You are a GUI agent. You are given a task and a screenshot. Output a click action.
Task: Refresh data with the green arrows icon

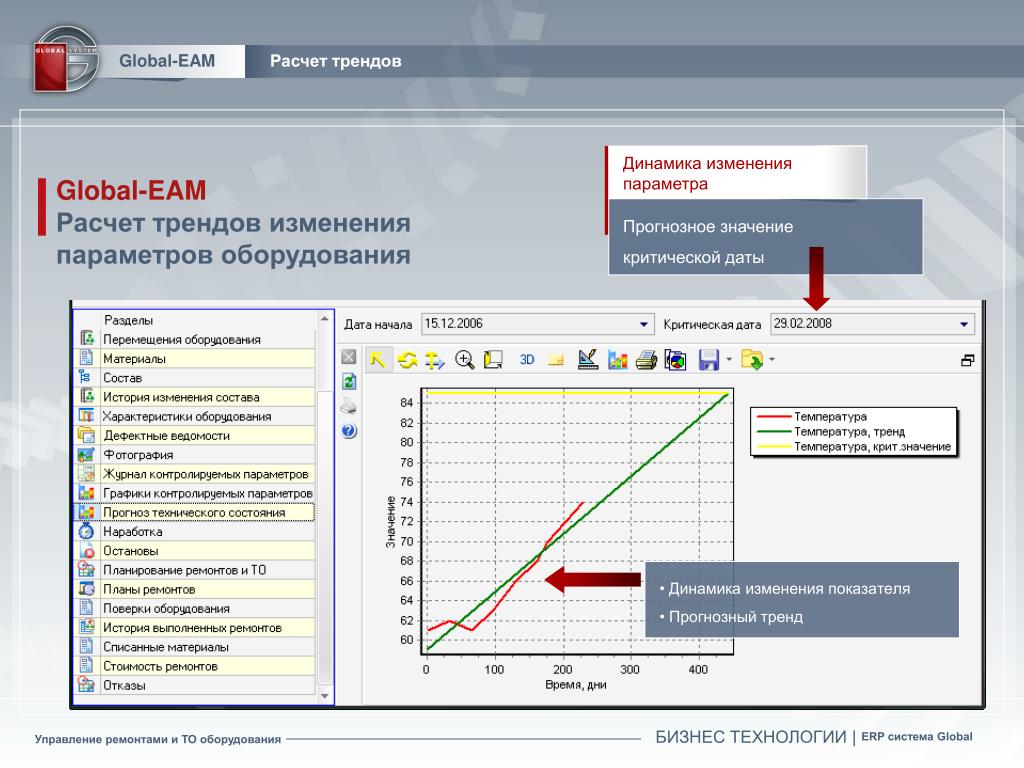[x=349, y=382]
